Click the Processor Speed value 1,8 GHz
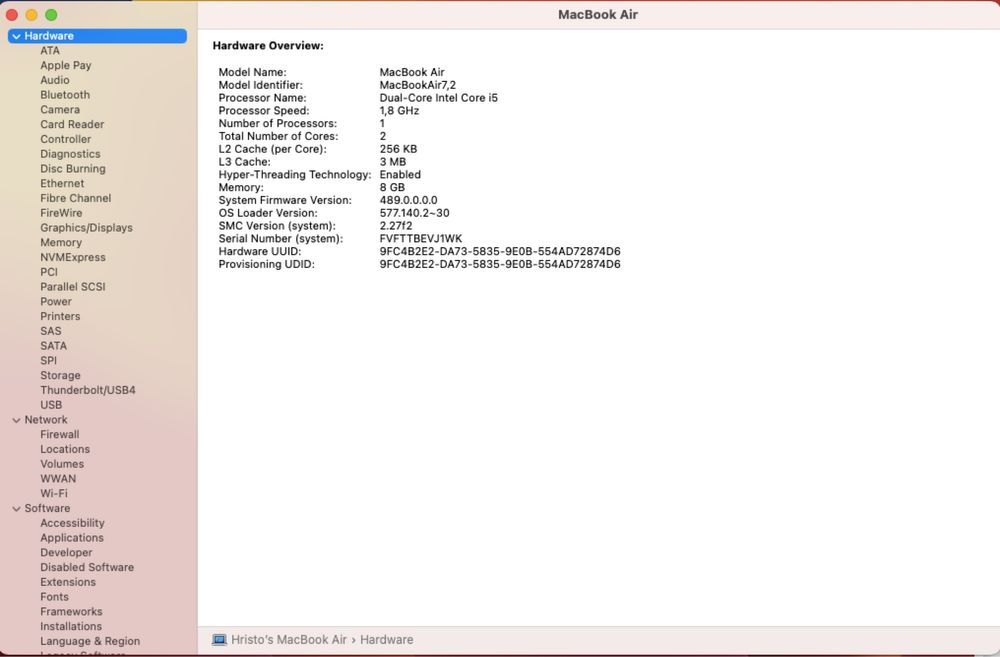Viewport: 1000px width, 657px height. [399, 110]
